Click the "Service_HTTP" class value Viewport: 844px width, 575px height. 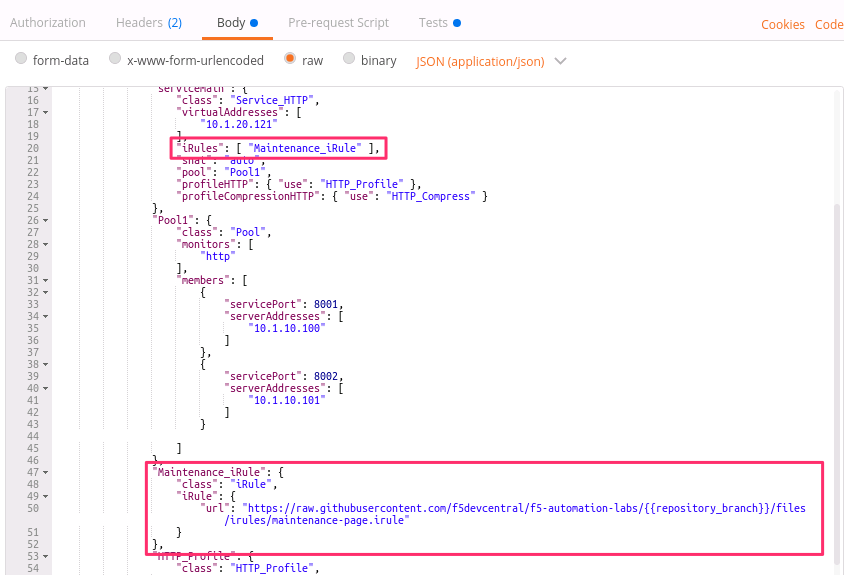point(272,100)
